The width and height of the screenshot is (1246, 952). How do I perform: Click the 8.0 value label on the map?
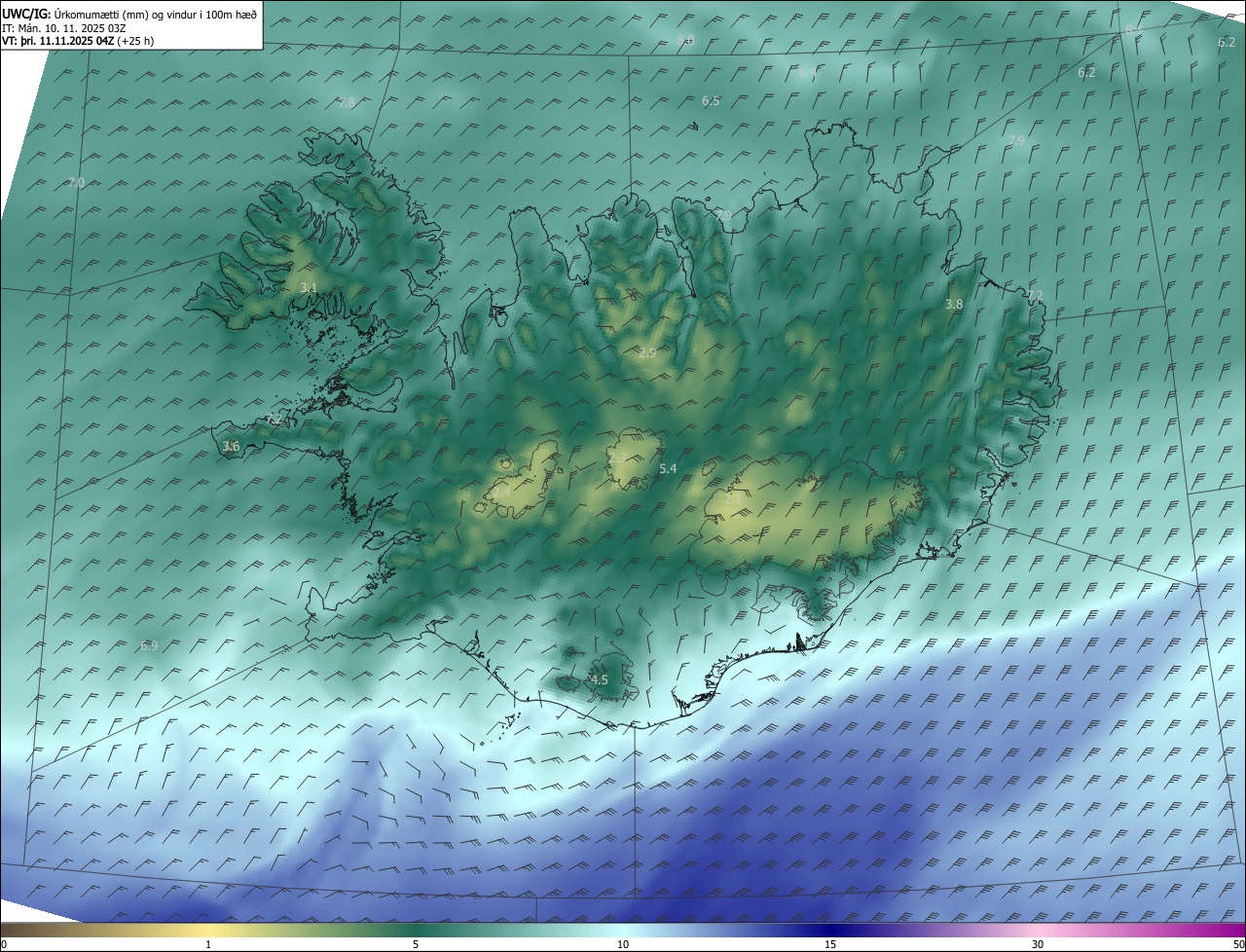click(x=685, y=40)
